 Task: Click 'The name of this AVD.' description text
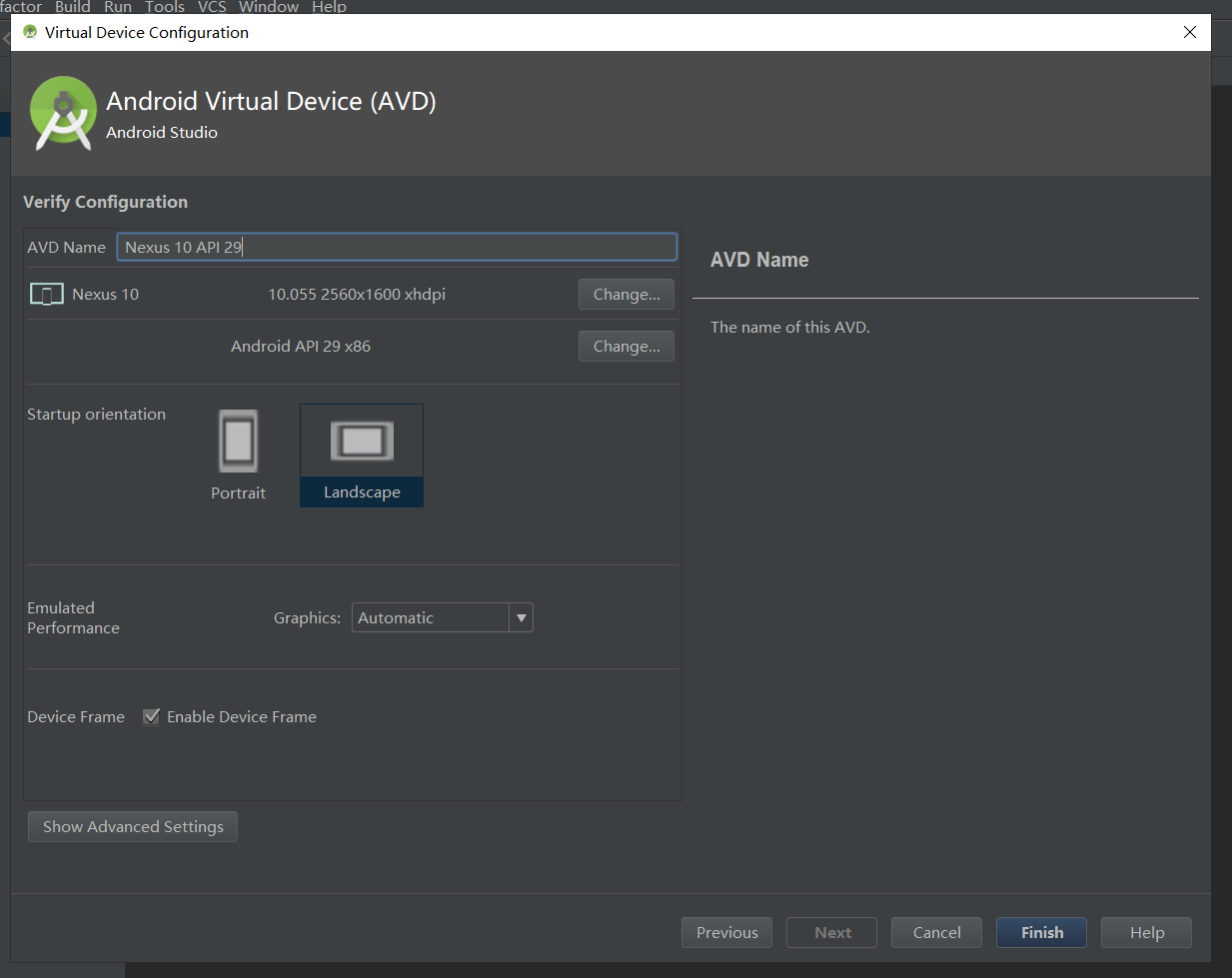(x=790, y=328)
